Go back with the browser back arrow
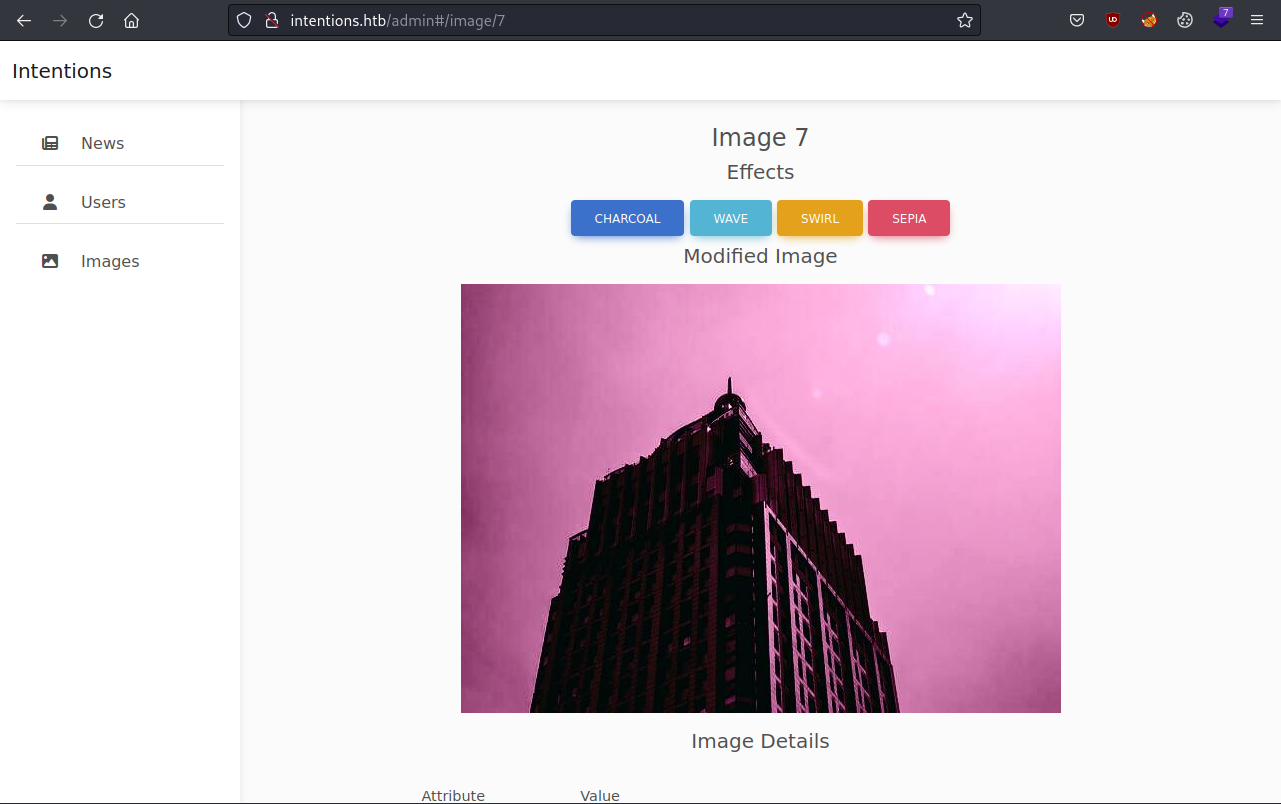Image resolution: width=1281 pixels, height=804 pixels. click(24, 20)
